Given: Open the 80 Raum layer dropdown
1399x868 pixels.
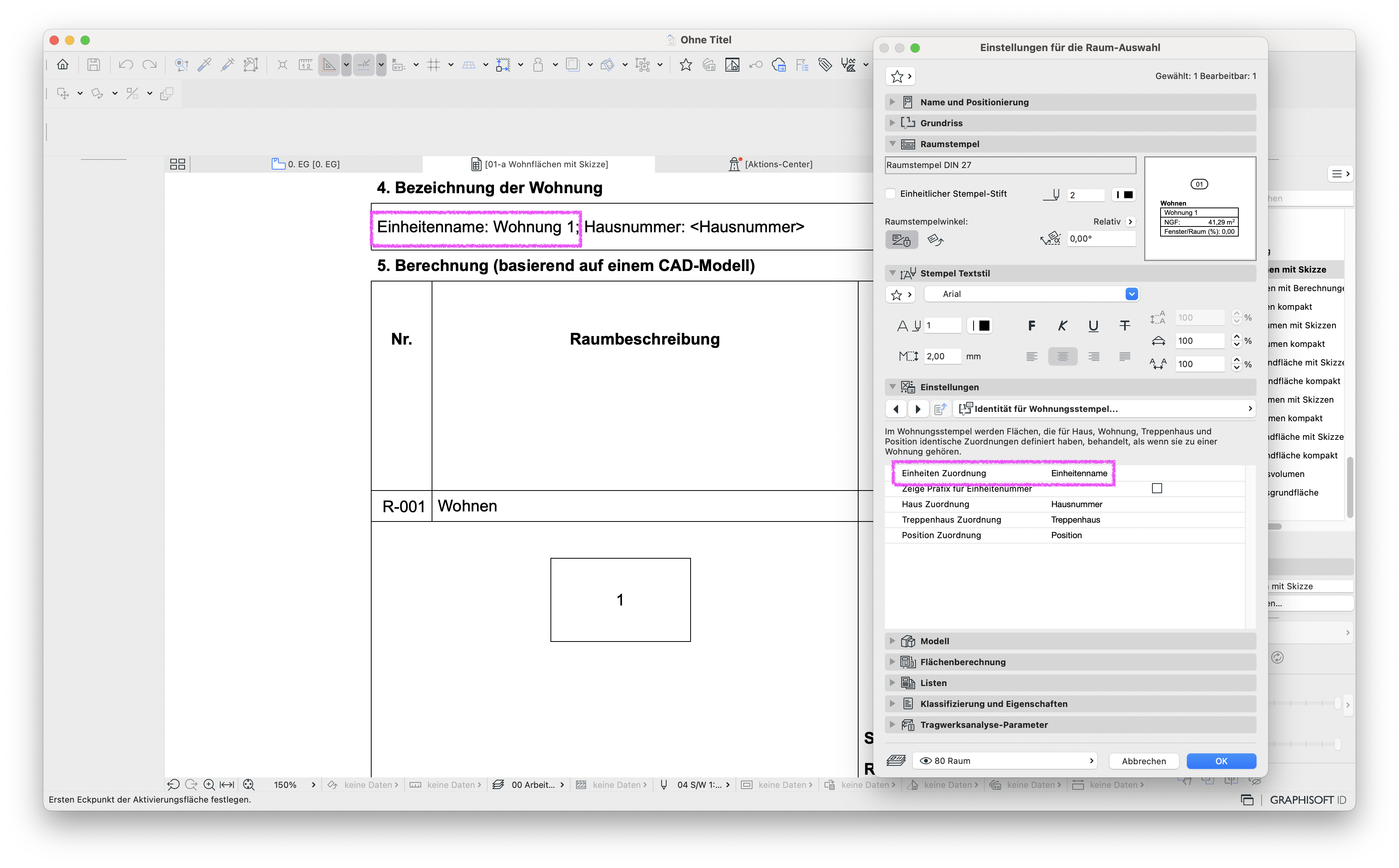Looking at the screenshot, I should pos(1004,761).
